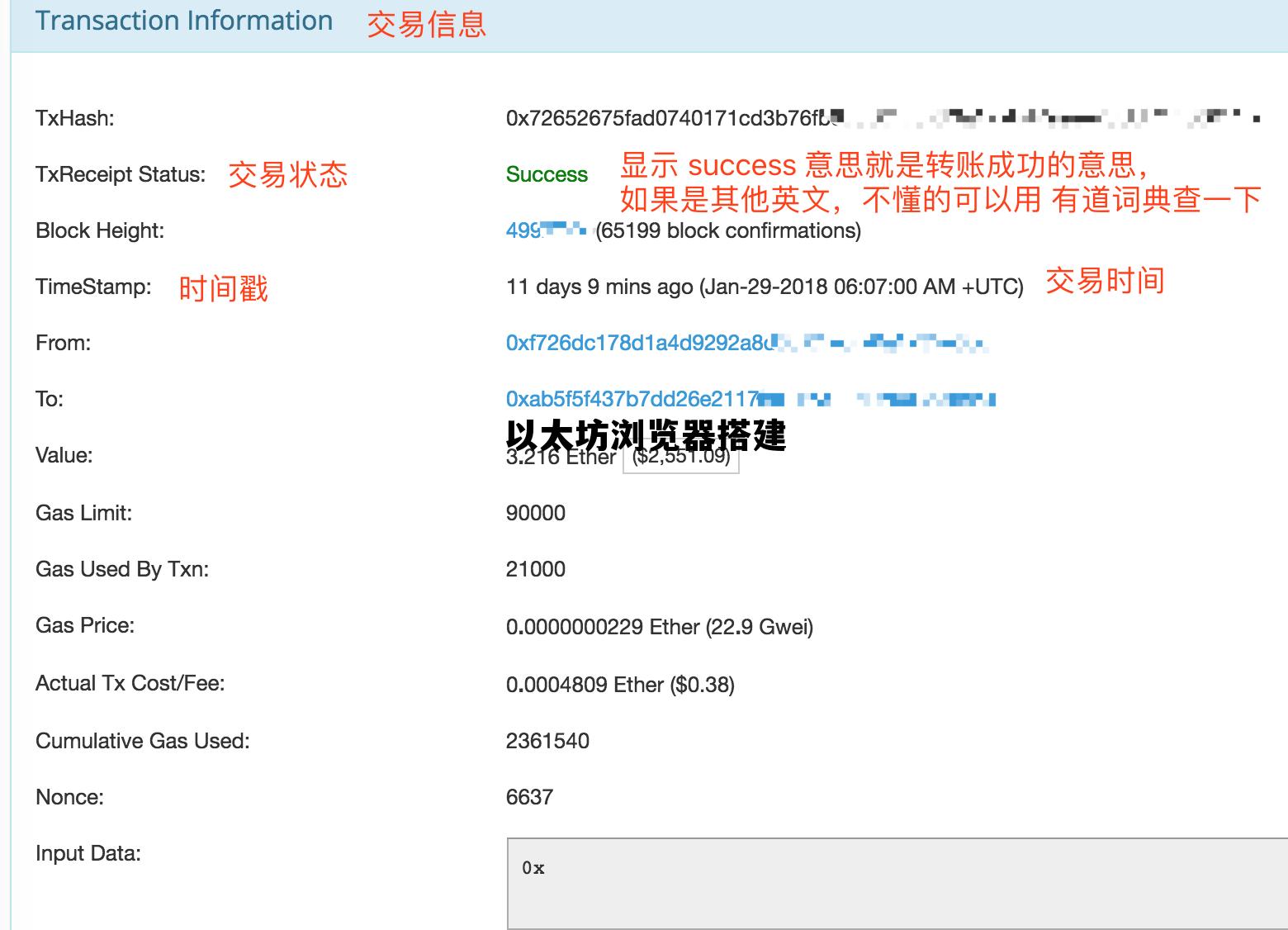Select the Cumulative Gas Used value 2361540
Screen dimensions: 1288x930
547,740
